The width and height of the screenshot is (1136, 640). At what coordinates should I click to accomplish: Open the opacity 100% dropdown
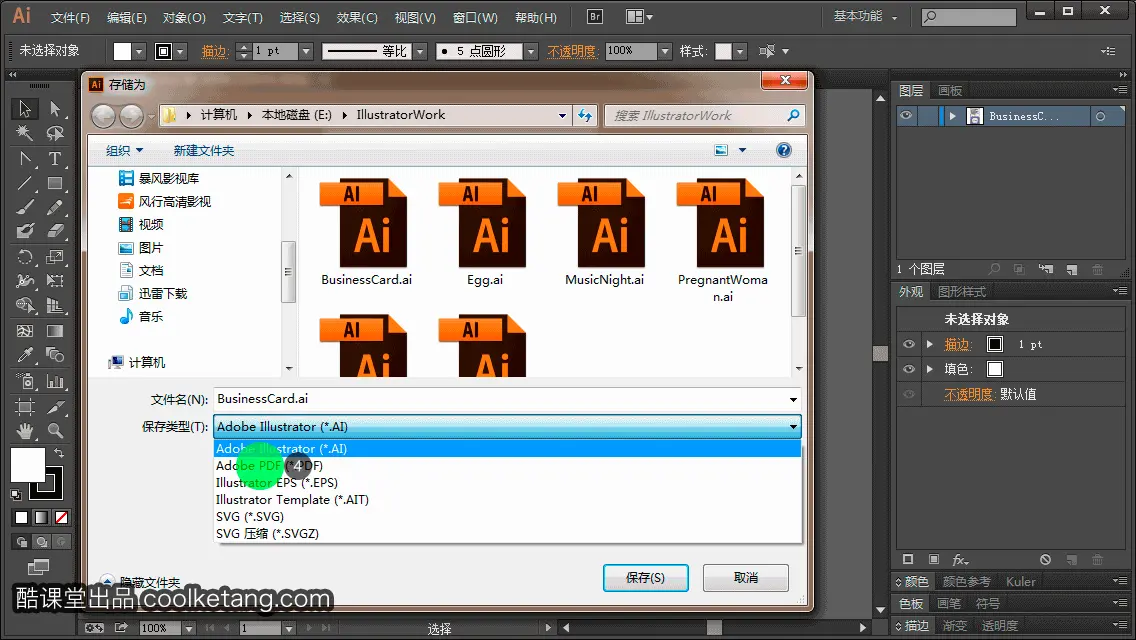coord(665,51)
